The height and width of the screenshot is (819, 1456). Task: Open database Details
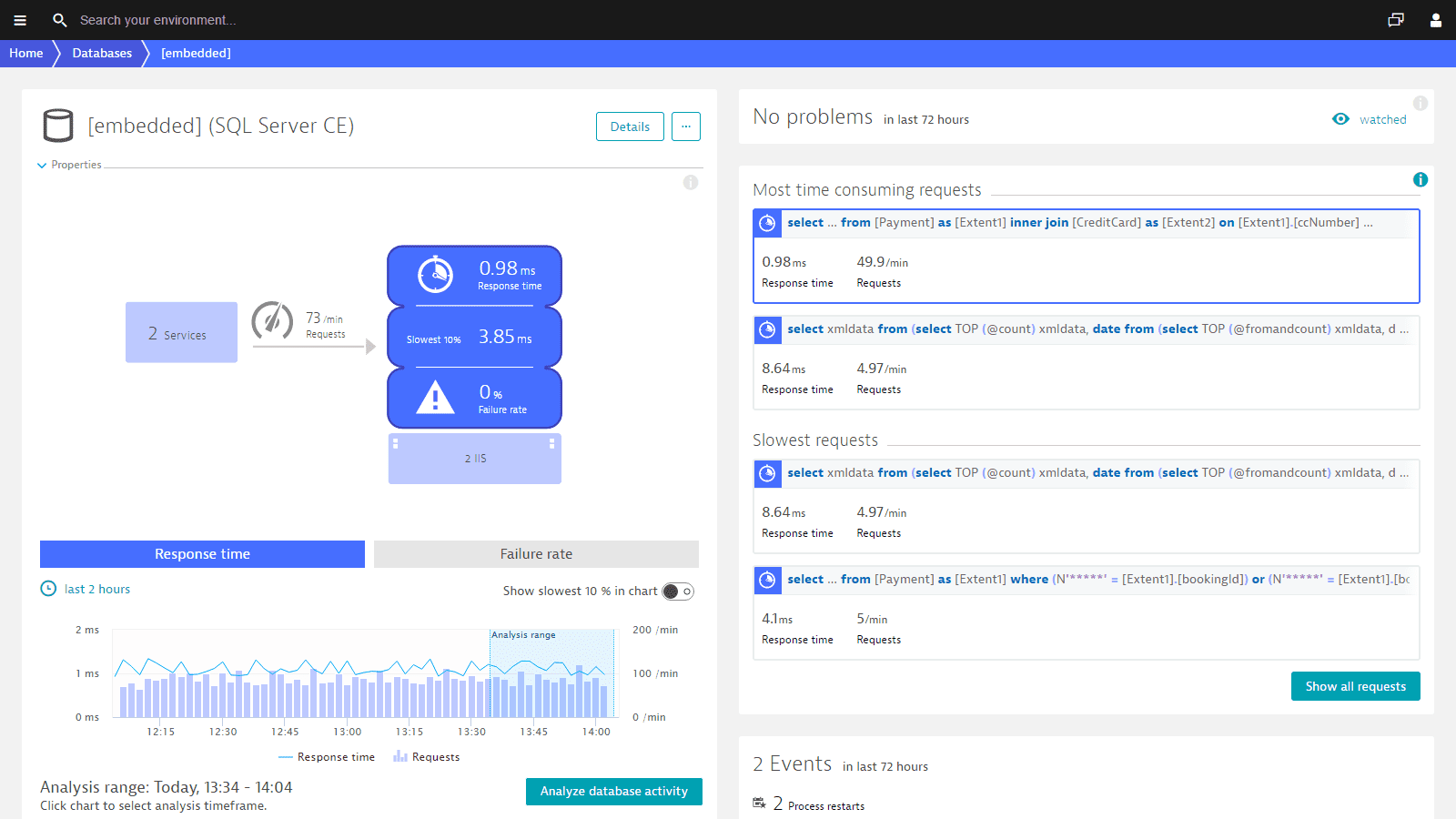click(x=630, y=126)
